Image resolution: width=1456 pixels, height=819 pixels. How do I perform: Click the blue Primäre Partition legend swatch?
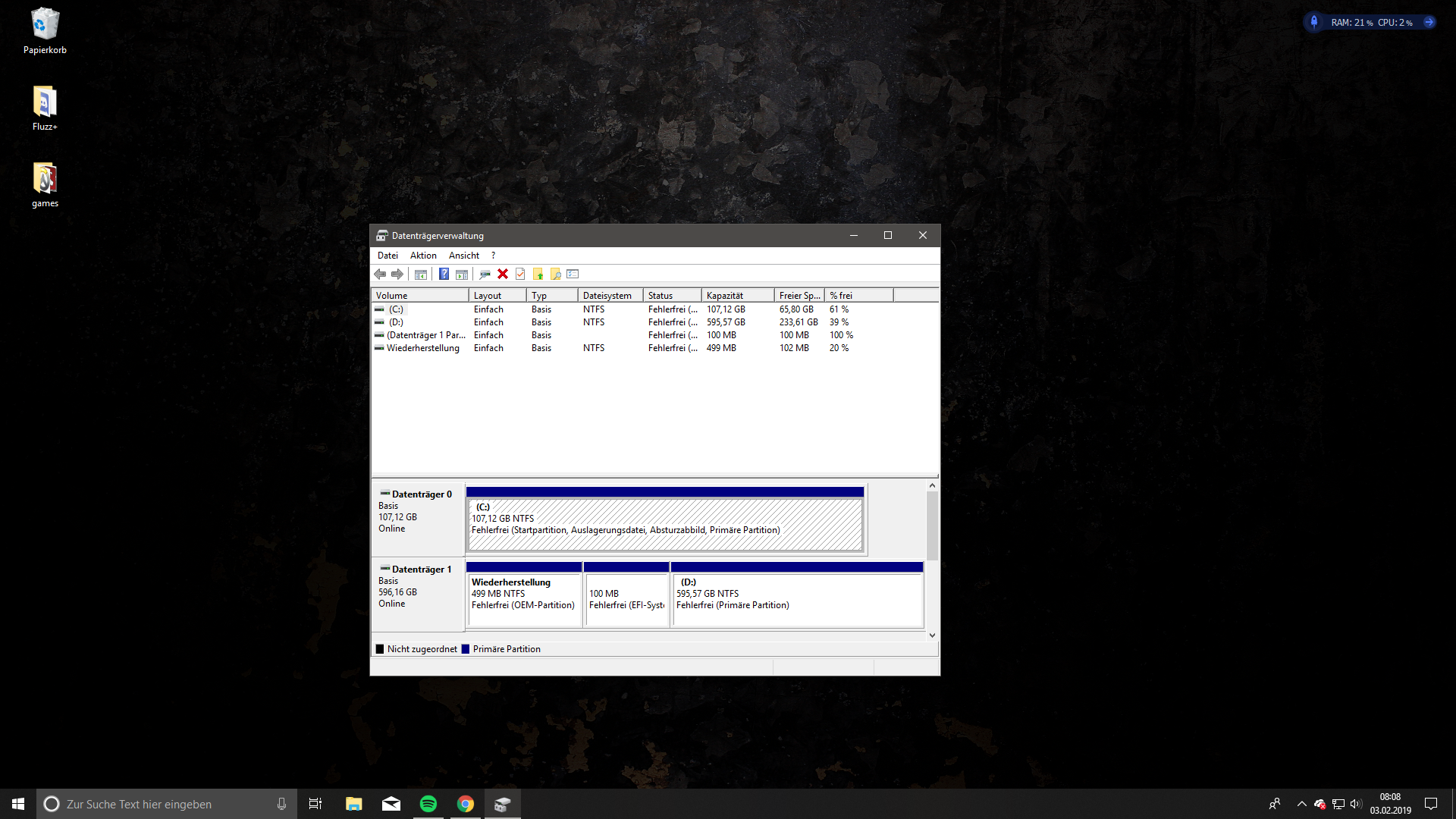click(x=466, y=649)
